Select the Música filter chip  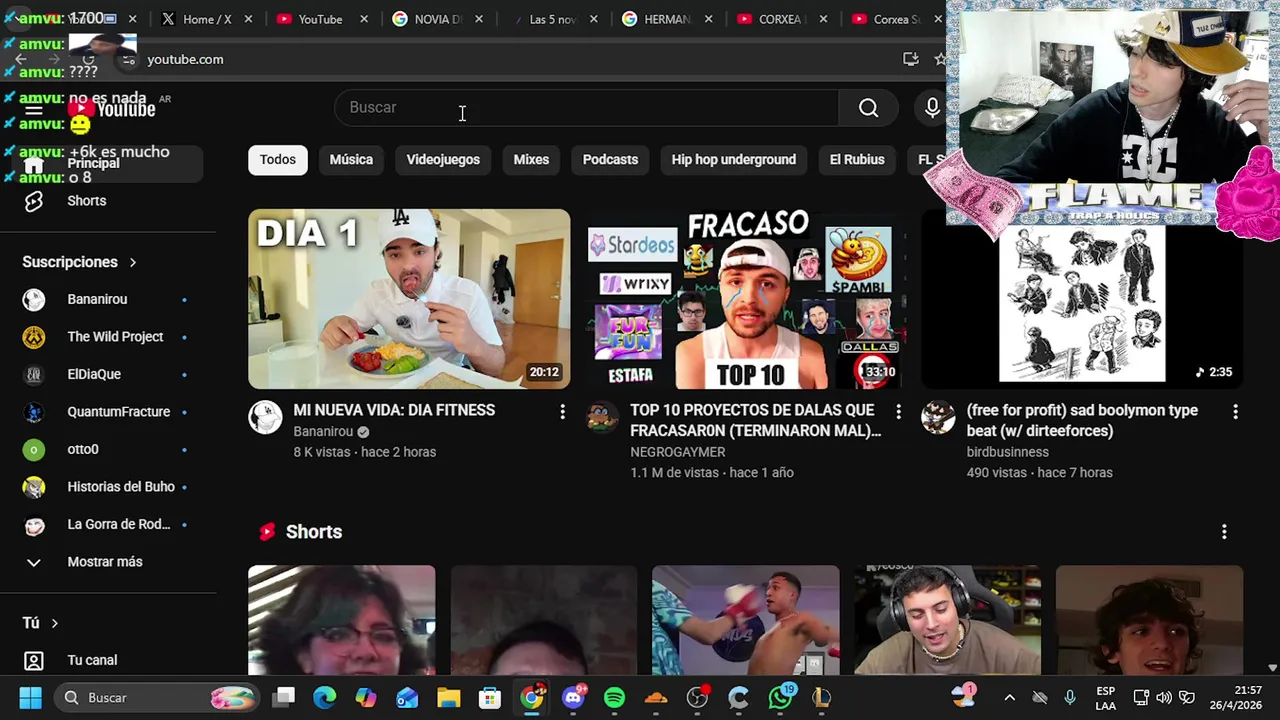pyautogui.click(x=351, y=160)
